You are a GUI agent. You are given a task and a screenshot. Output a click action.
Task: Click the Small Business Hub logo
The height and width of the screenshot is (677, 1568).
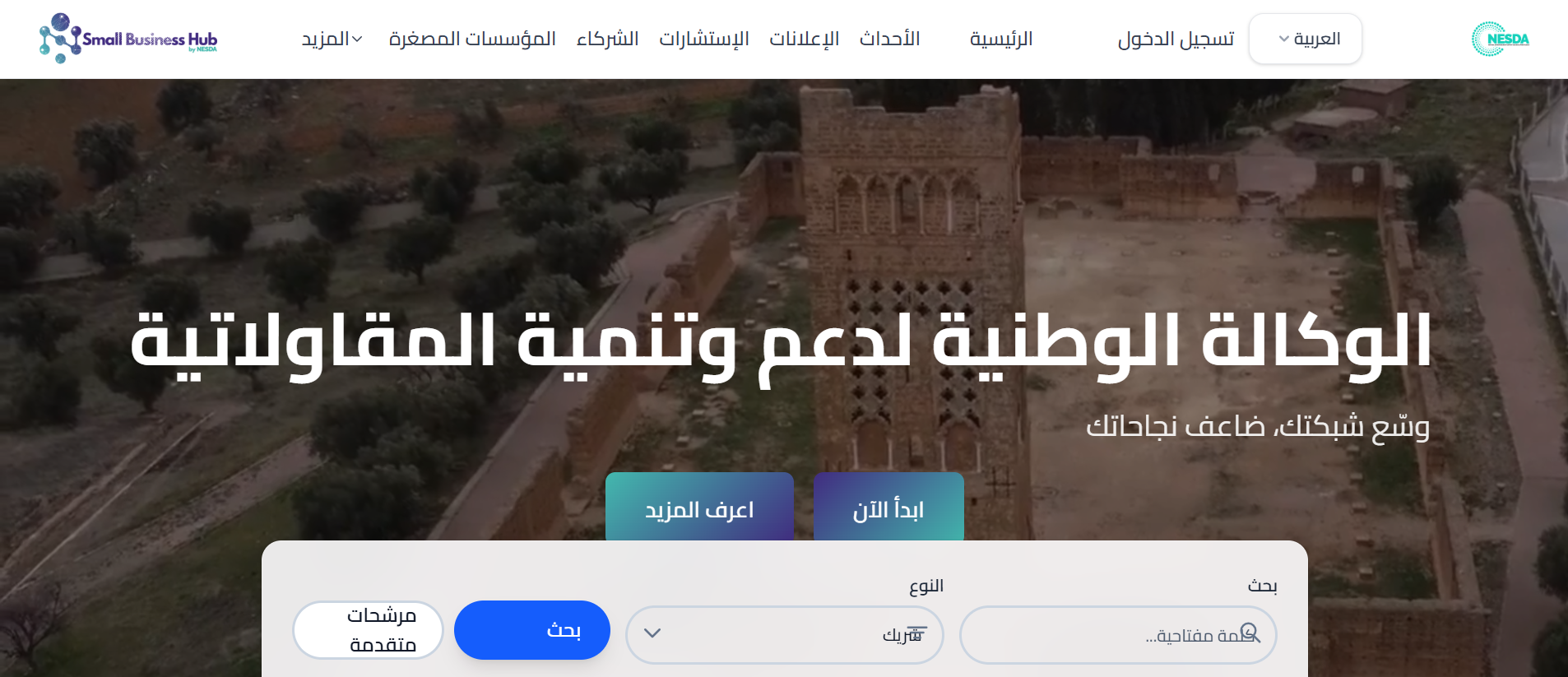point(128,38)
